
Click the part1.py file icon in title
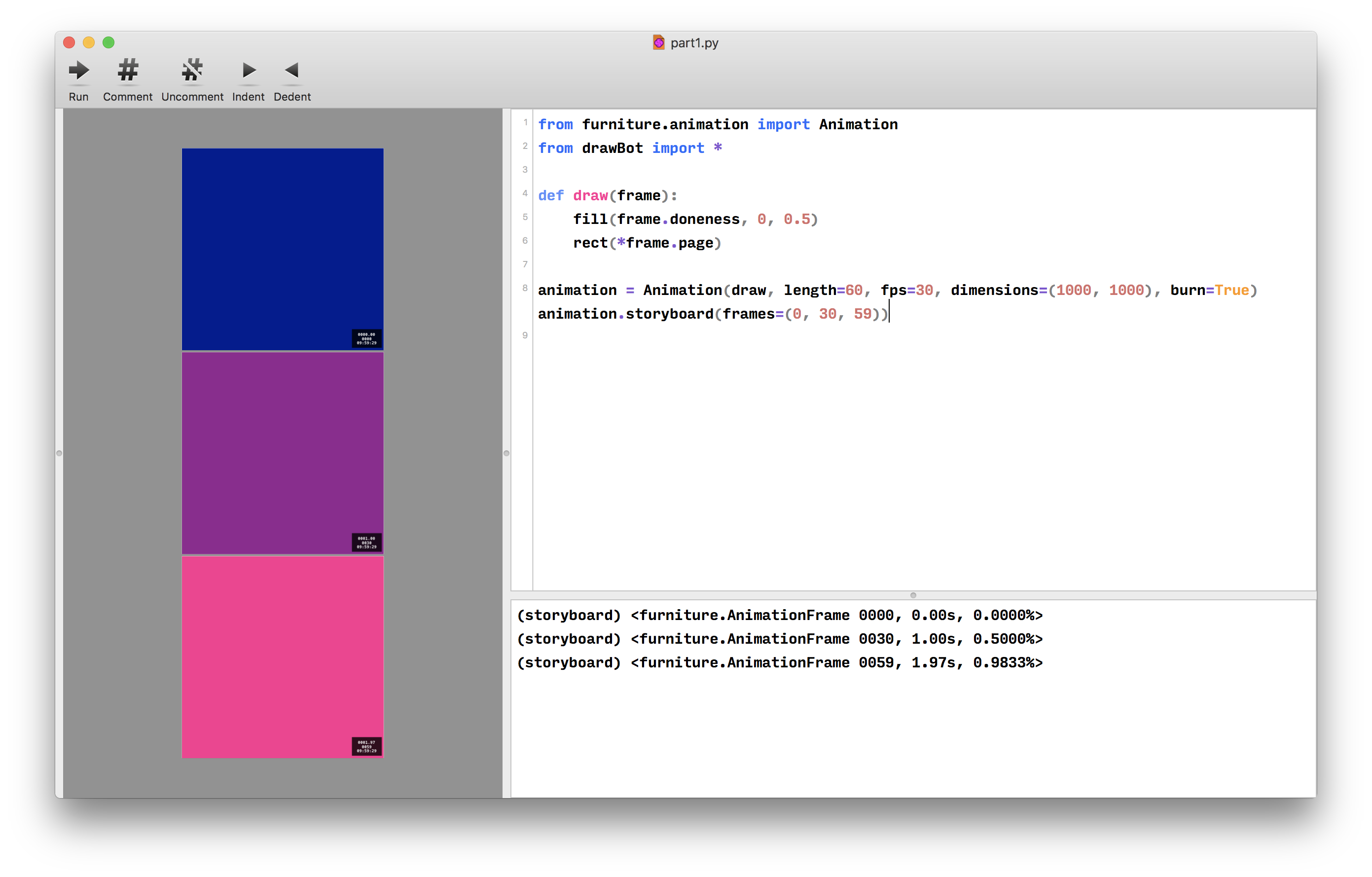pos(659,43)
